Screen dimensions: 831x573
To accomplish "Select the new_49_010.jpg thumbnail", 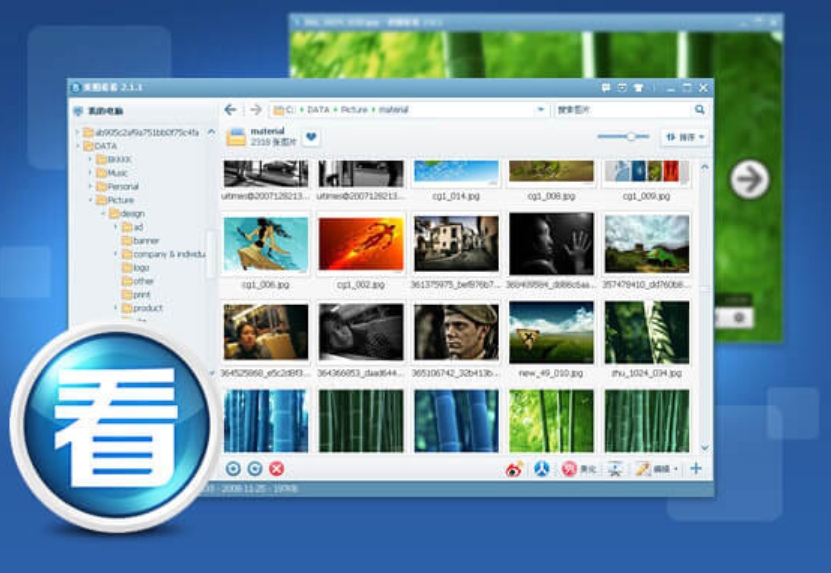I will pos(552,332).
